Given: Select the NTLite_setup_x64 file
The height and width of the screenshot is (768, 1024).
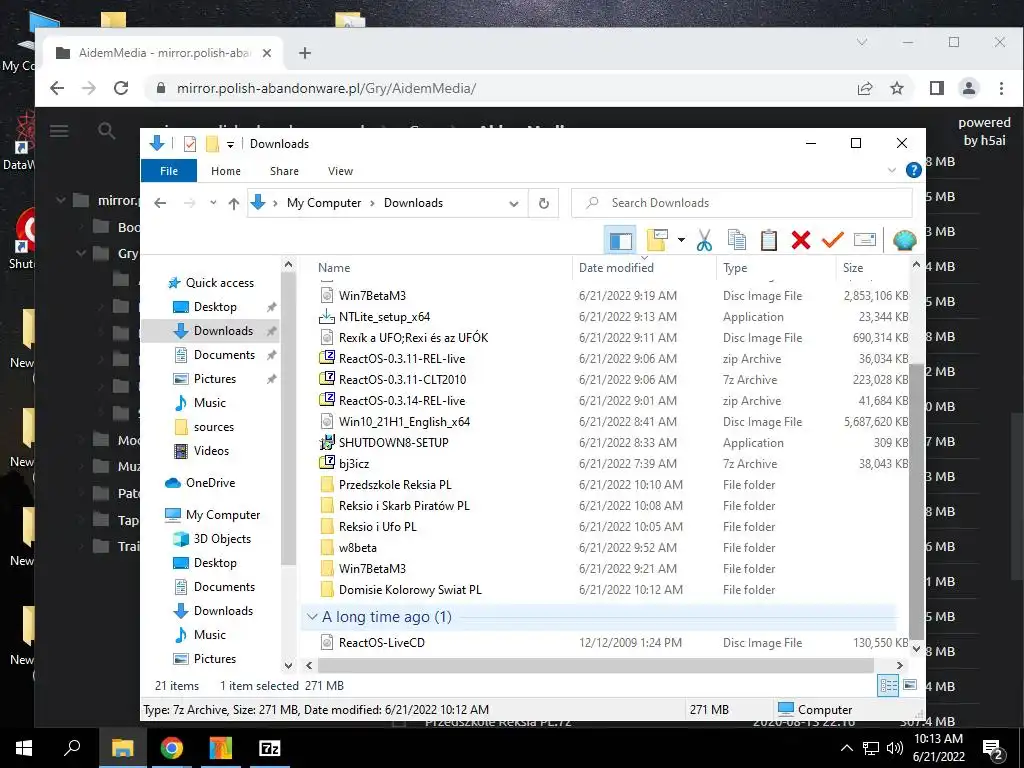Looking at the screenshot, I should [384, 317].
